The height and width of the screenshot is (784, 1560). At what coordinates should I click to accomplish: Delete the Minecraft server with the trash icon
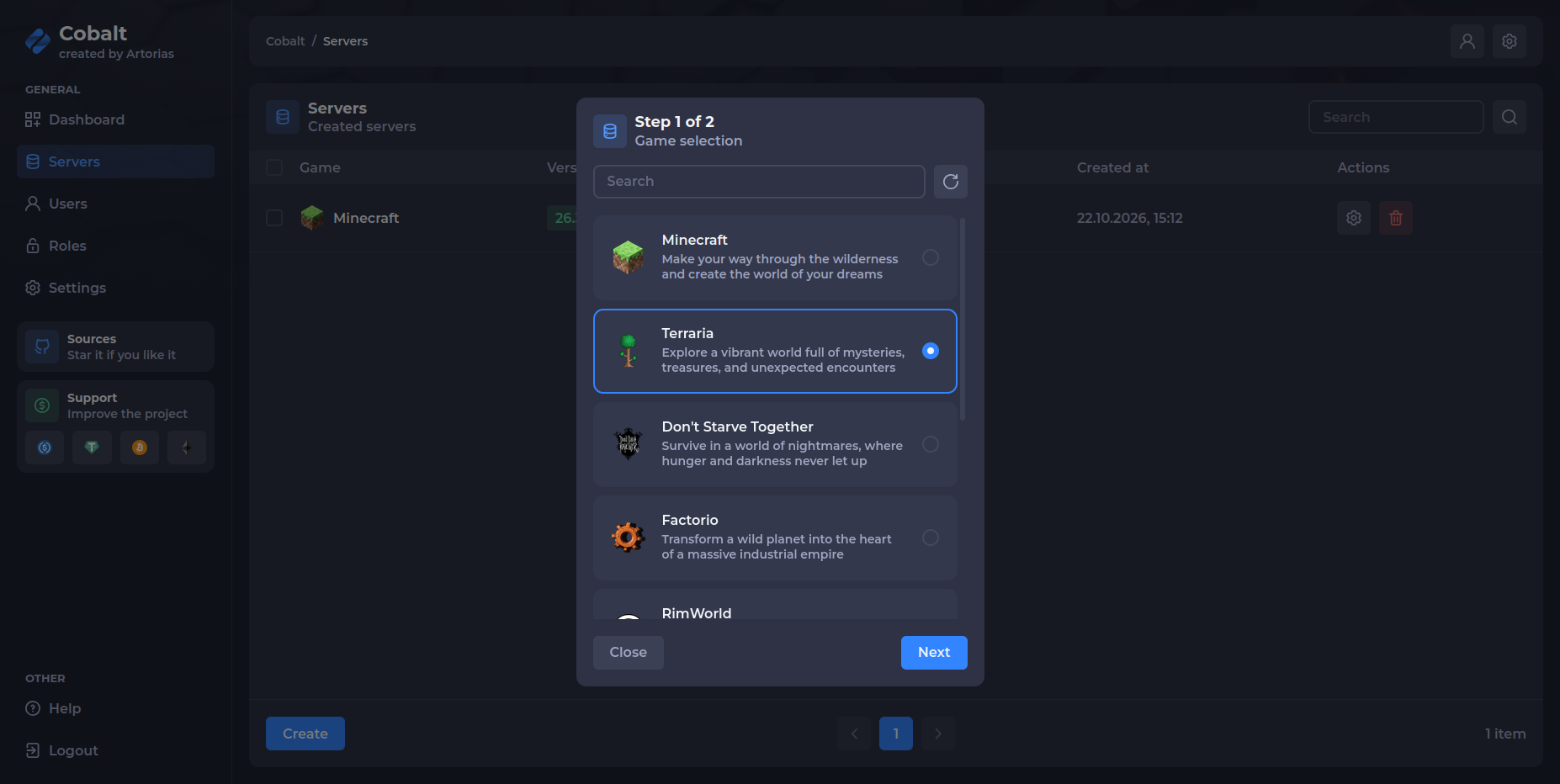pyautogui.click(x=1396, y=218)
